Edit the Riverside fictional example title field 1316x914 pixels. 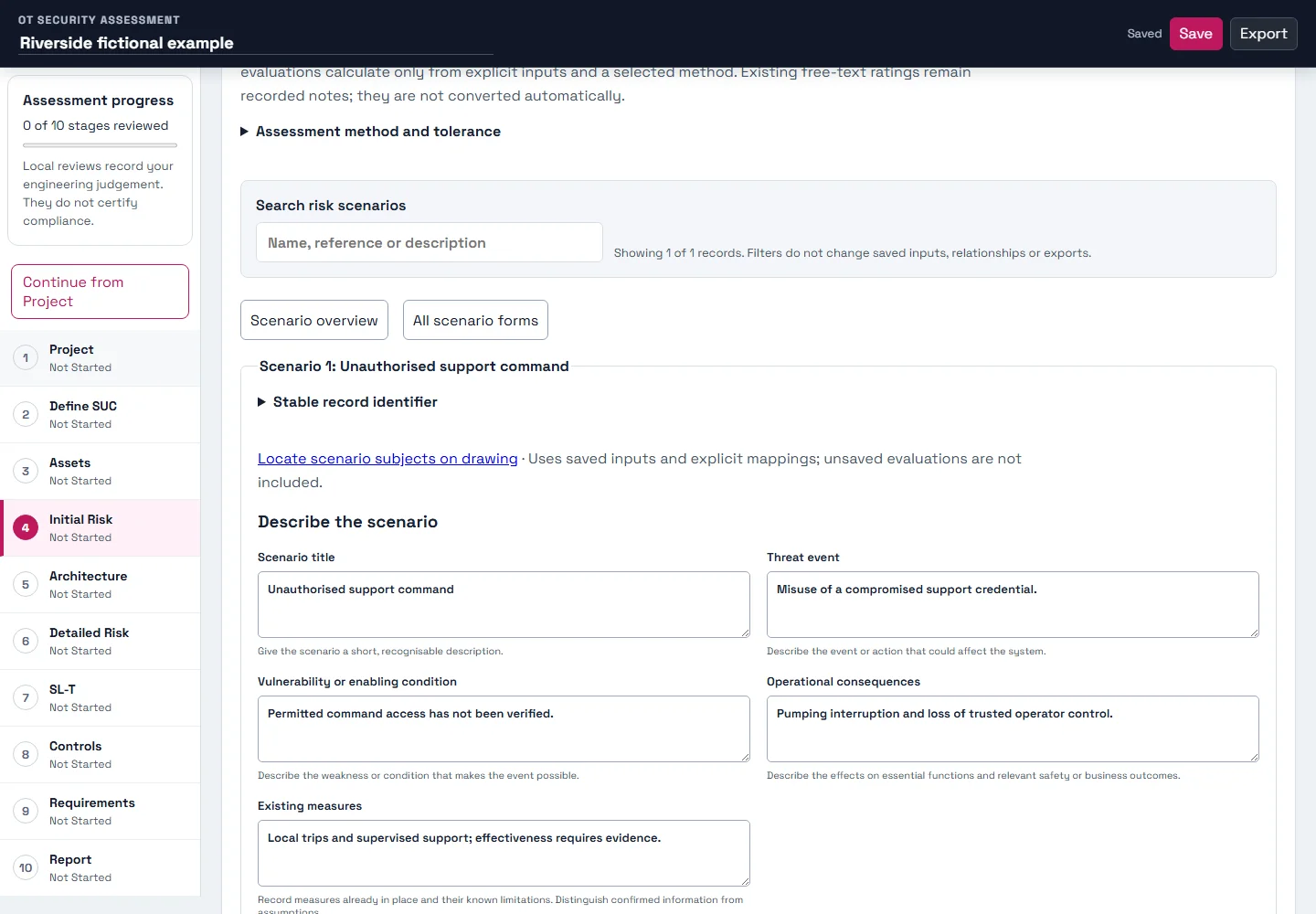tap(256, 43)
